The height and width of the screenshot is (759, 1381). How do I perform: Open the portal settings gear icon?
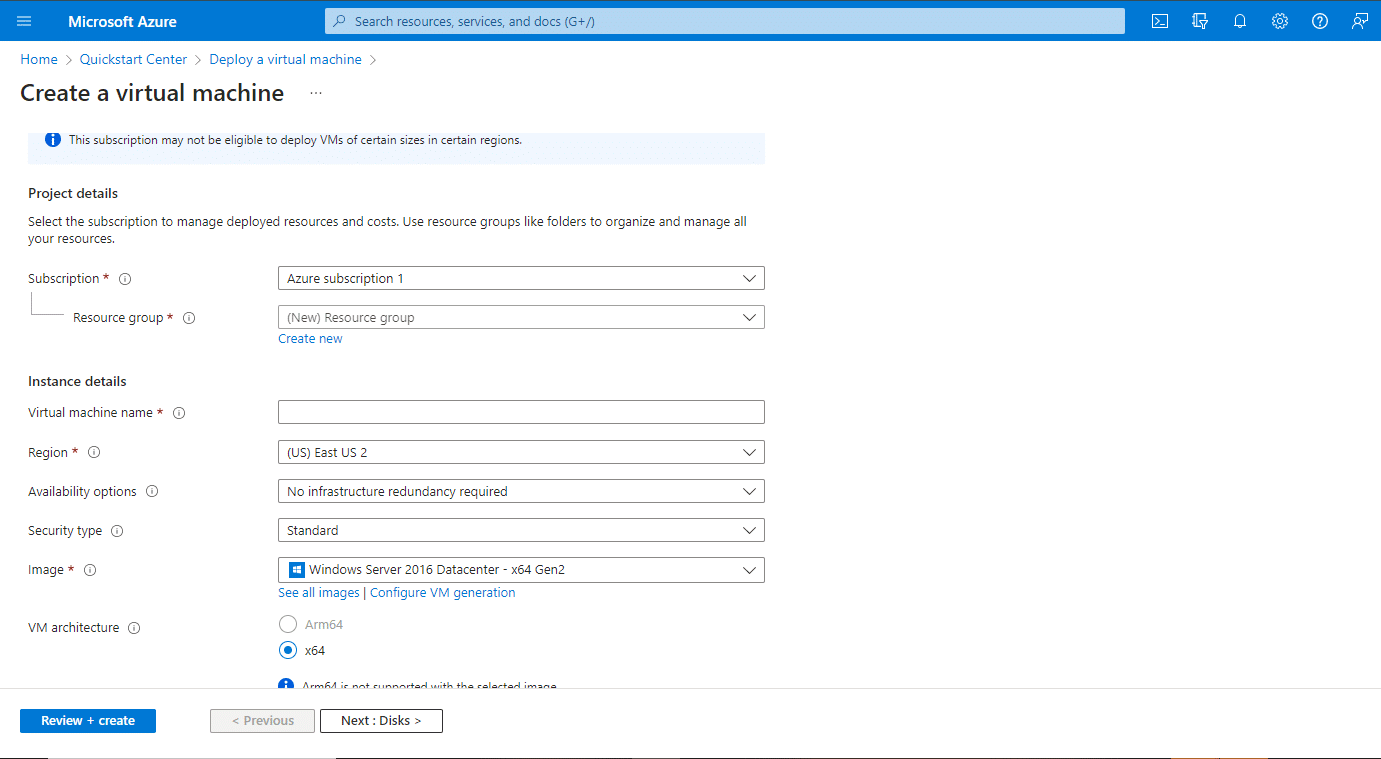(1280, 20)
